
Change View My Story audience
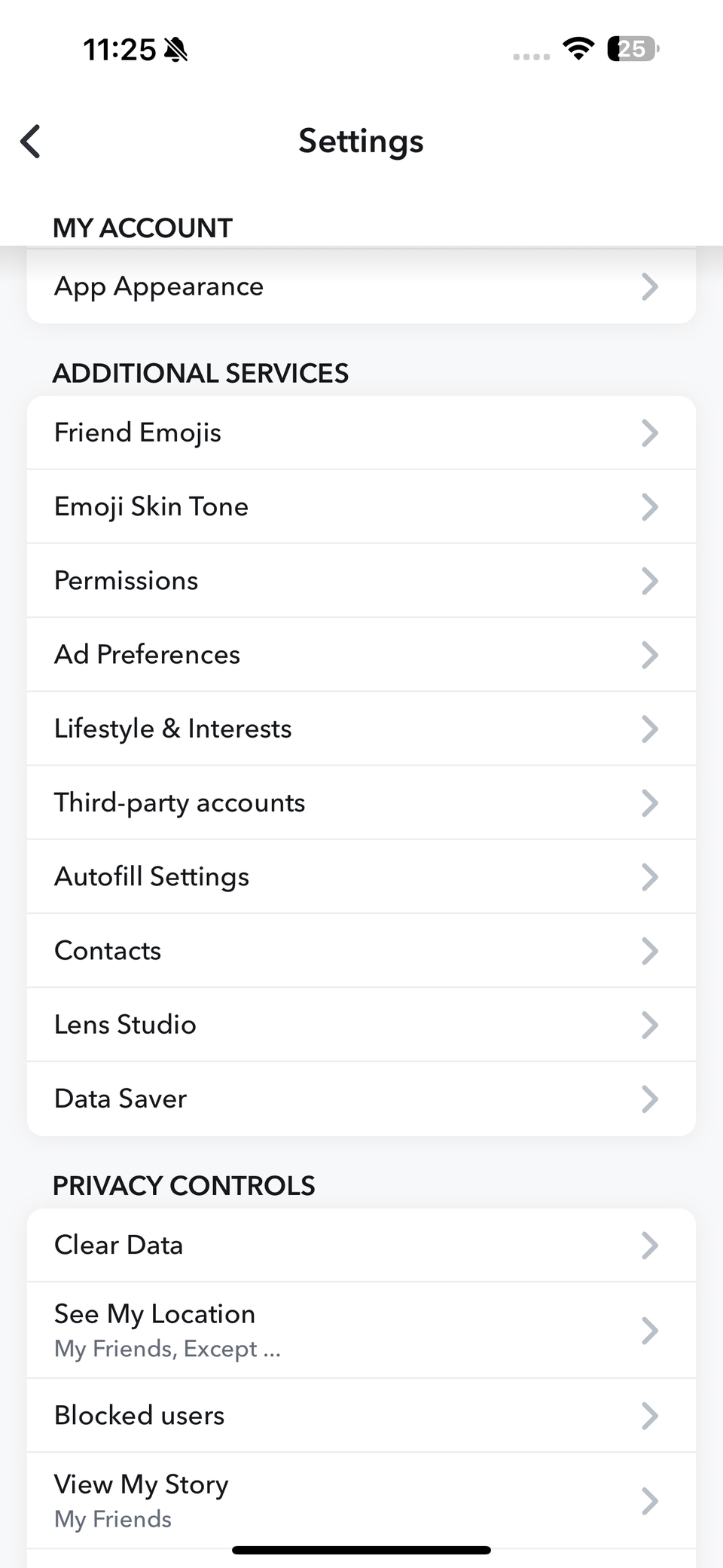tap(361, 1501)
